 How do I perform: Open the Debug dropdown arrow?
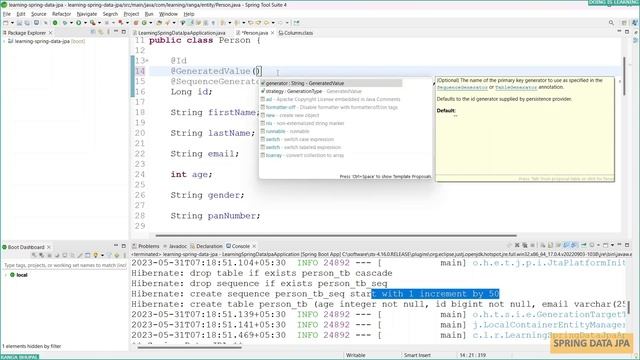click(70, 23)
